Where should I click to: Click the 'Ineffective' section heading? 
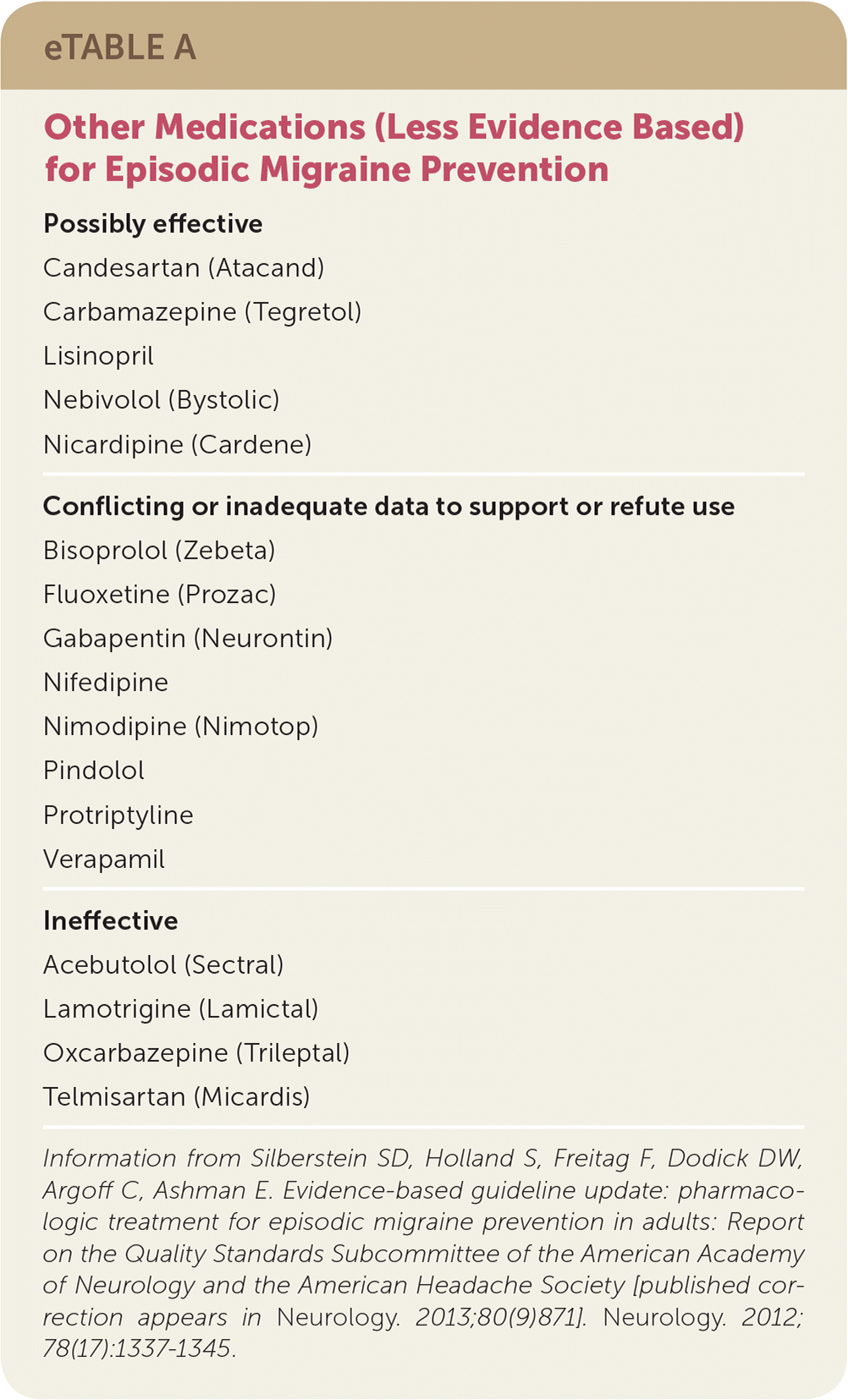click(x=110, y=921)
